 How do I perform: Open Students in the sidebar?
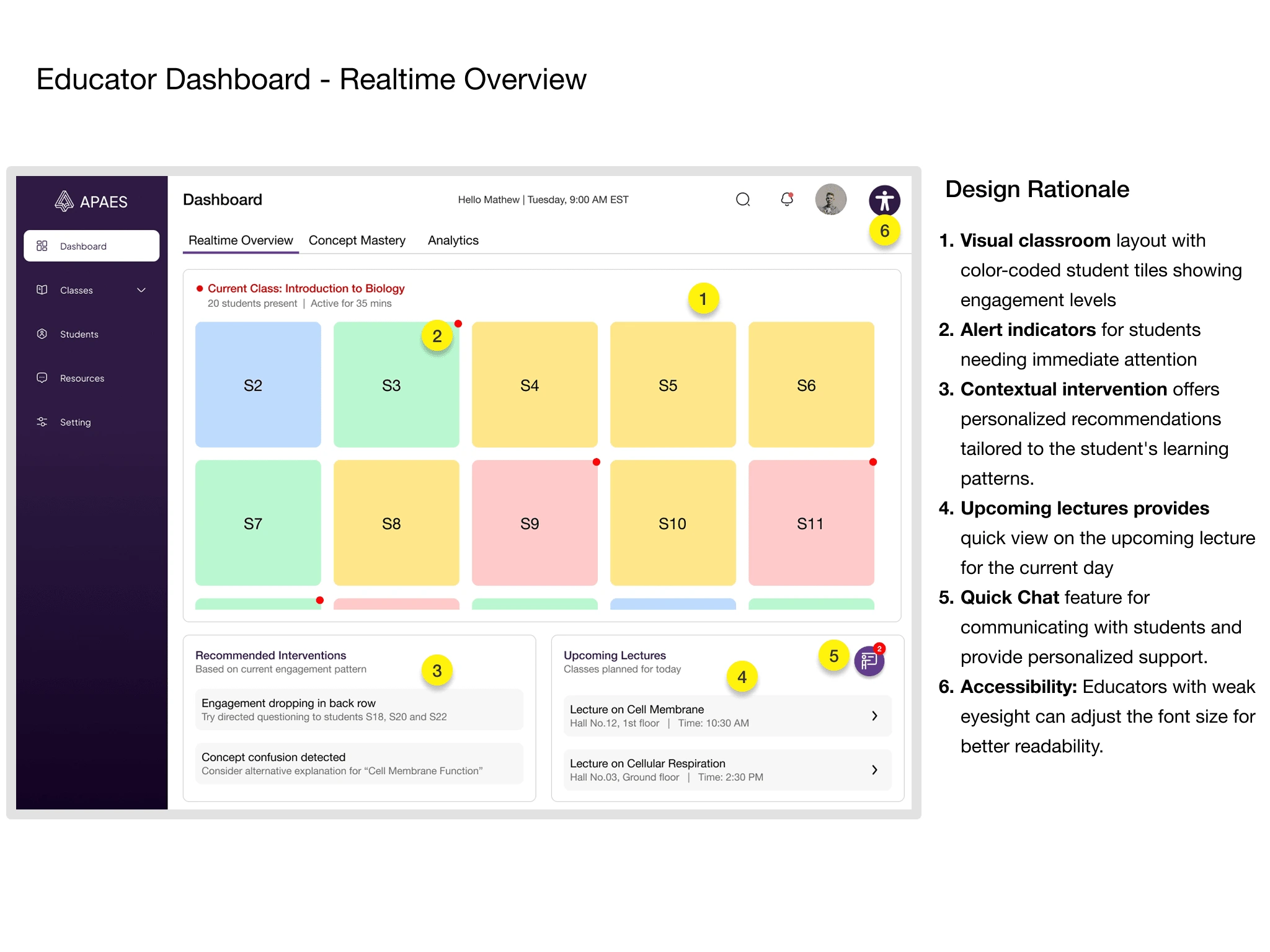pos(79,334)
